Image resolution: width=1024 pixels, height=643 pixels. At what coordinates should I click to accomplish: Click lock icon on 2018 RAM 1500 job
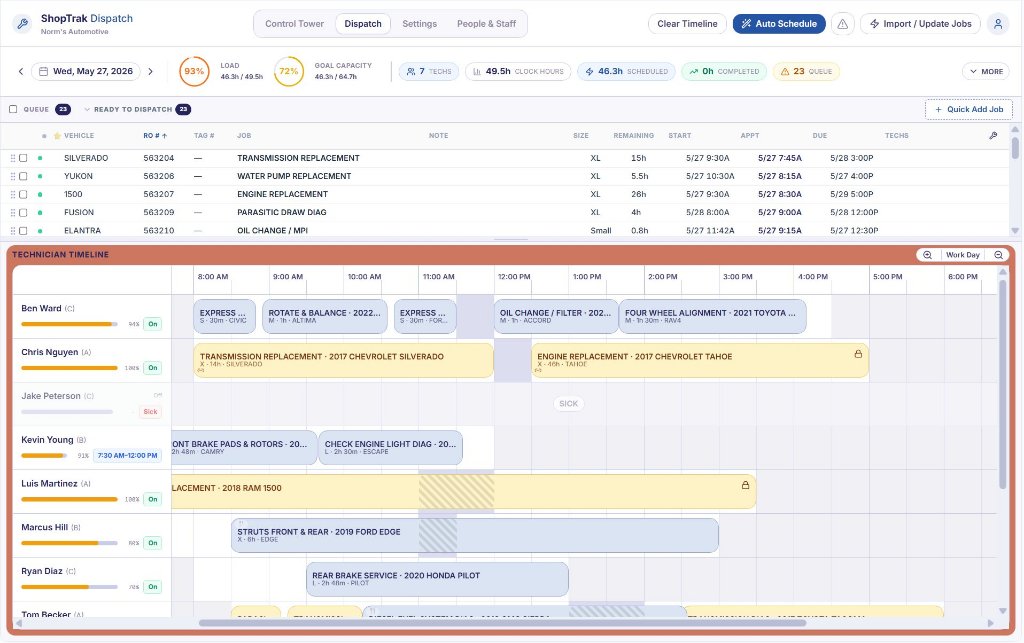[745, 485]
